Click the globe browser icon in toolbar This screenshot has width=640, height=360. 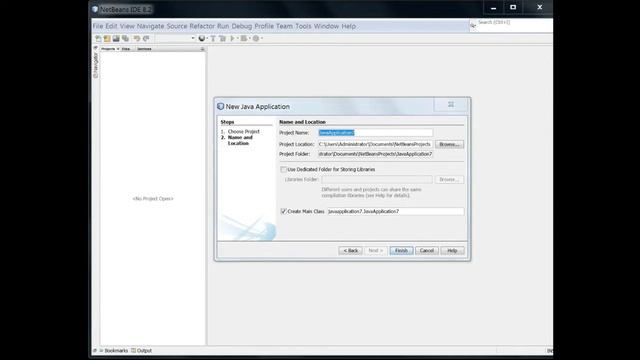coord(202,38)
